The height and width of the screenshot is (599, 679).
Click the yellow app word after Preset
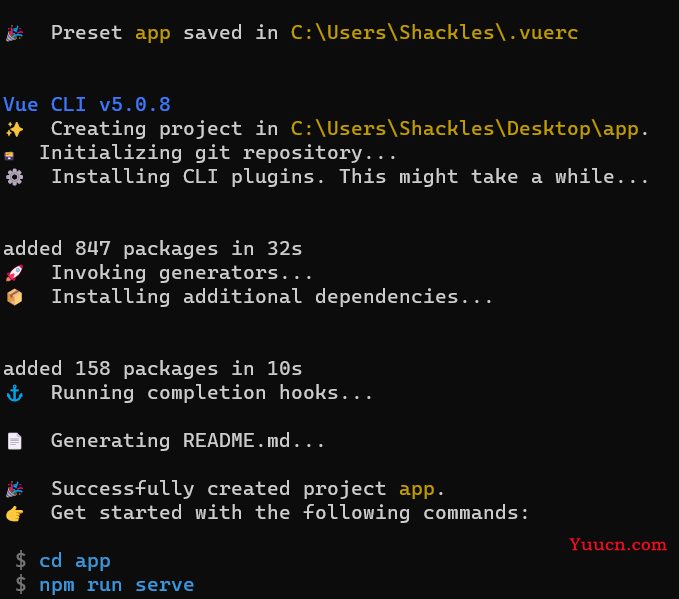click(153, 34)
